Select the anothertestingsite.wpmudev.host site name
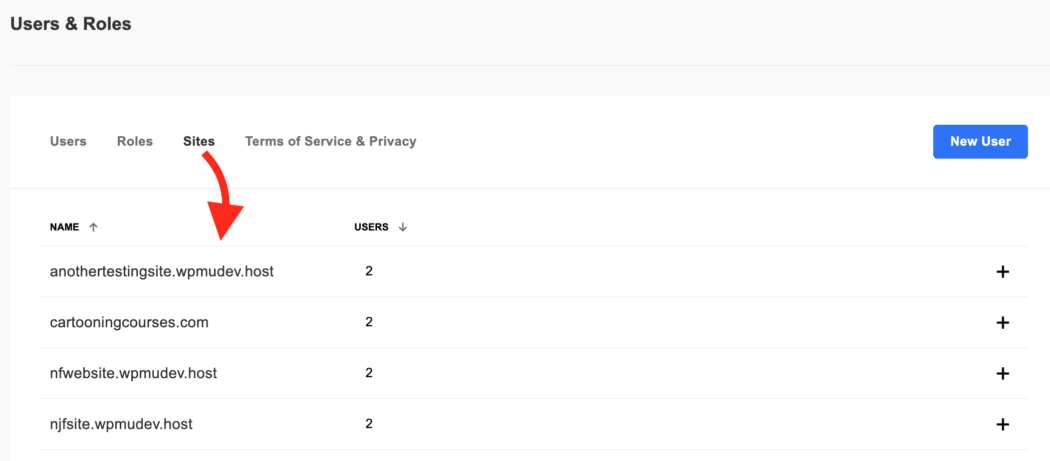1050x461 pixels. 162,271
